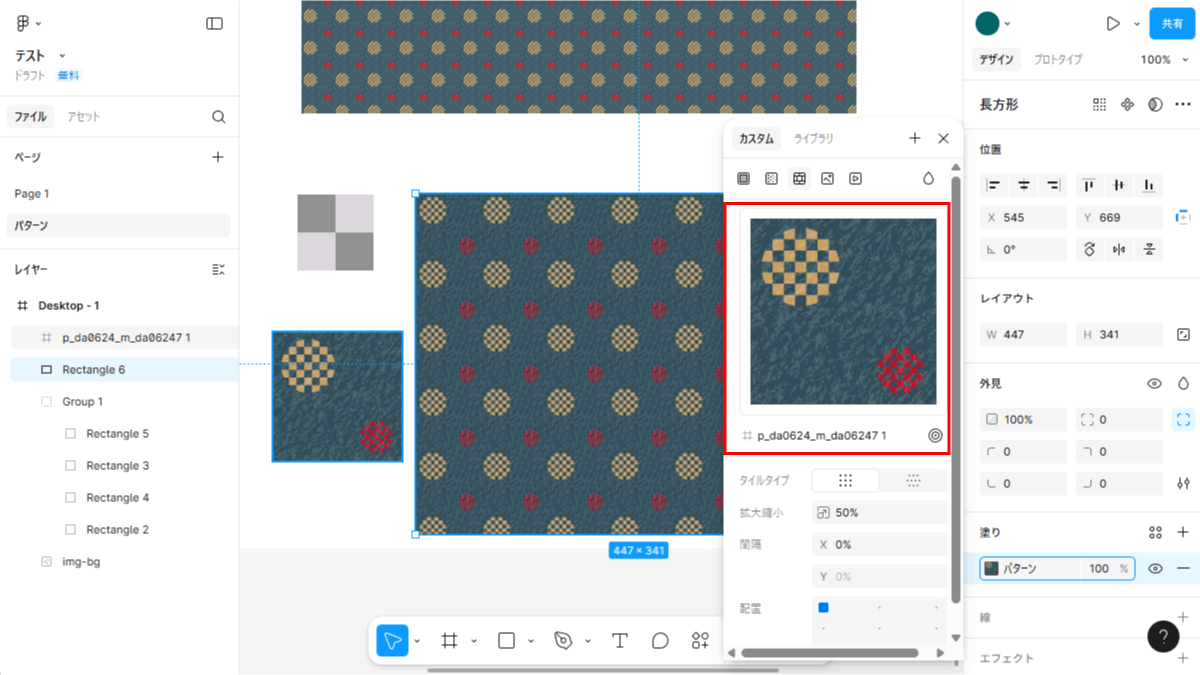Open the zoom level 100% dropdown

[1161, 60]
